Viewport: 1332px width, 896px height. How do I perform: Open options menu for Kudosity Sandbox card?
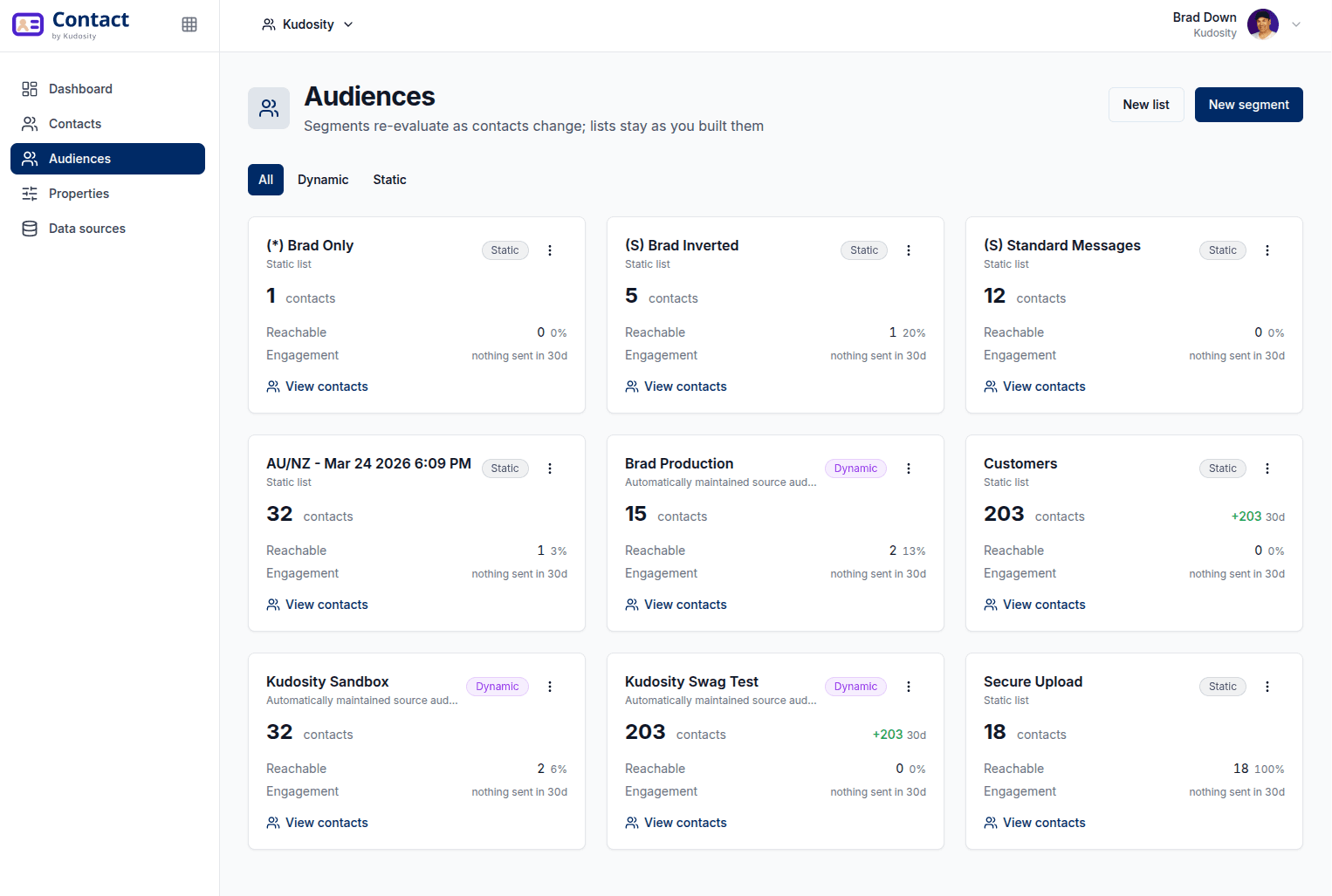550,687
